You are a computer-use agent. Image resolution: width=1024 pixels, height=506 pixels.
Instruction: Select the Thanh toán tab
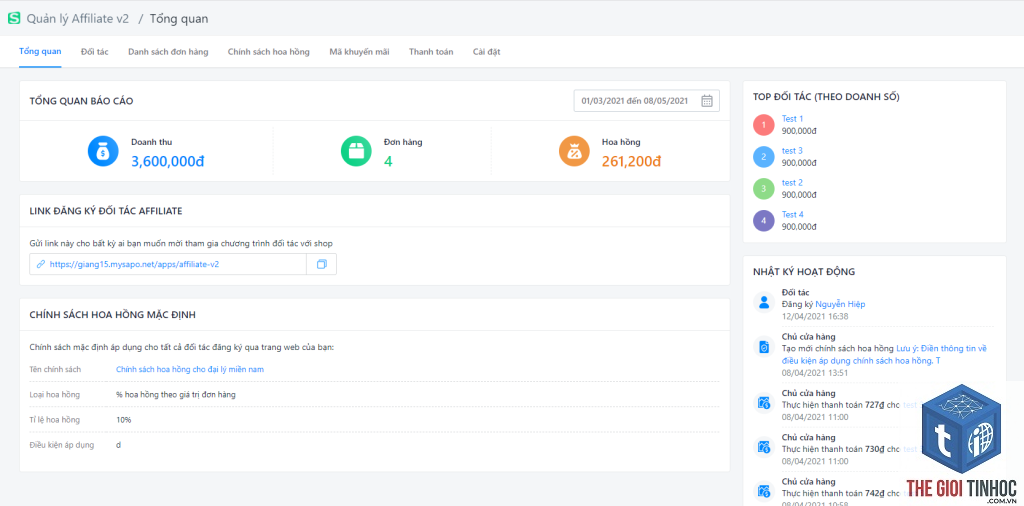pyautogui.click(x=431, y=52)
